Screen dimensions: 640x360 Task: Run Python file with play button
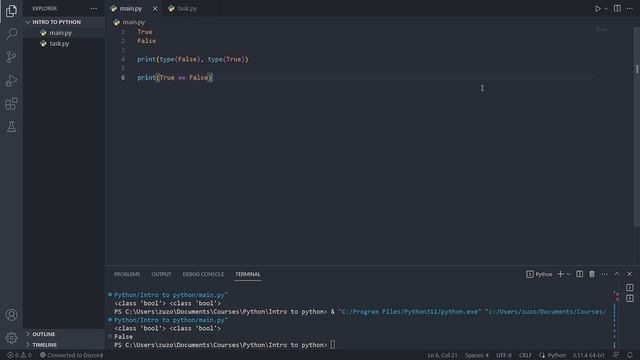coord(598,9)
